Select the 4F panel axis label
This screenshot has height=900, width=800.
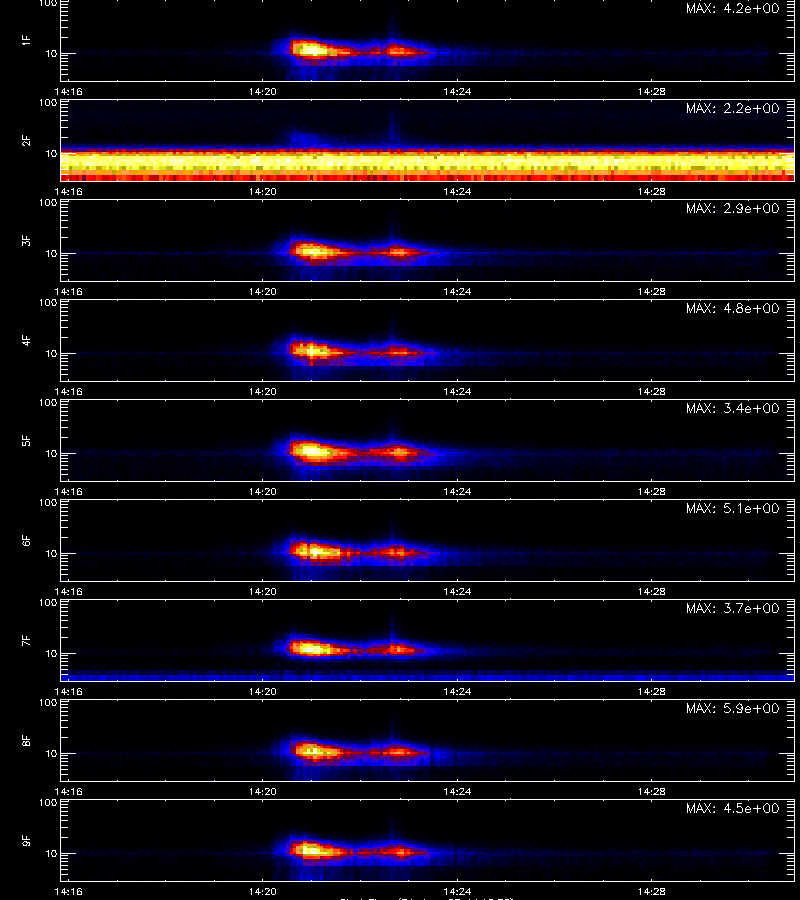pos(26,340)
